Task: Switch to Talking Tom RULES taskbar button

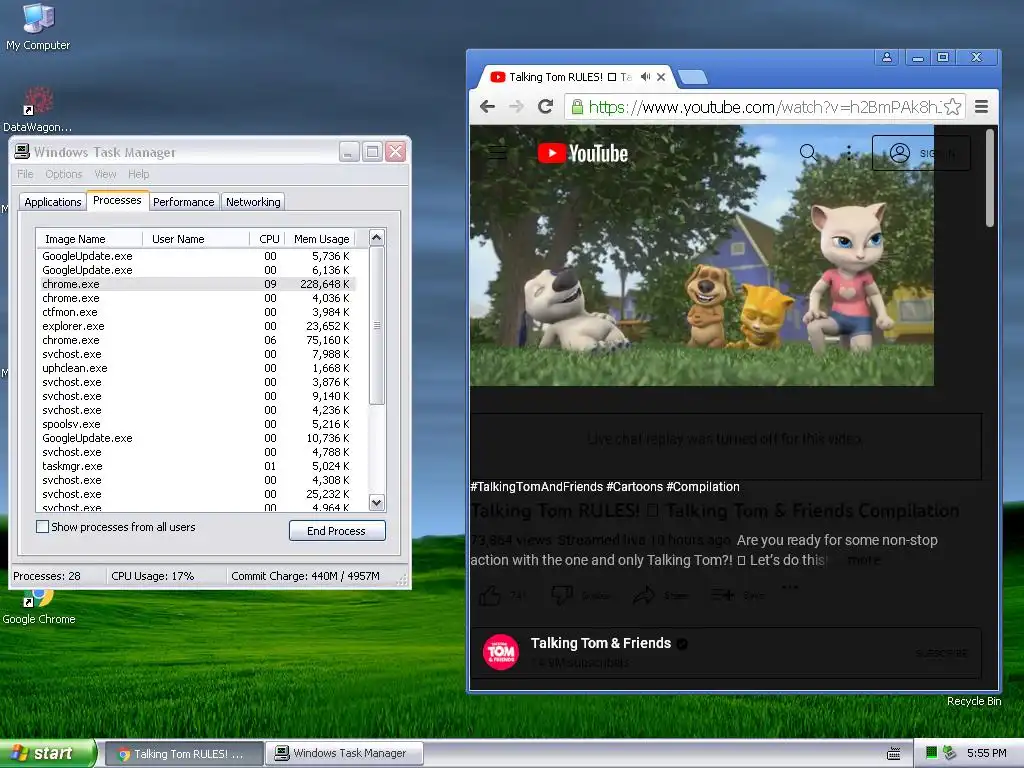Action: coord(184,754)
